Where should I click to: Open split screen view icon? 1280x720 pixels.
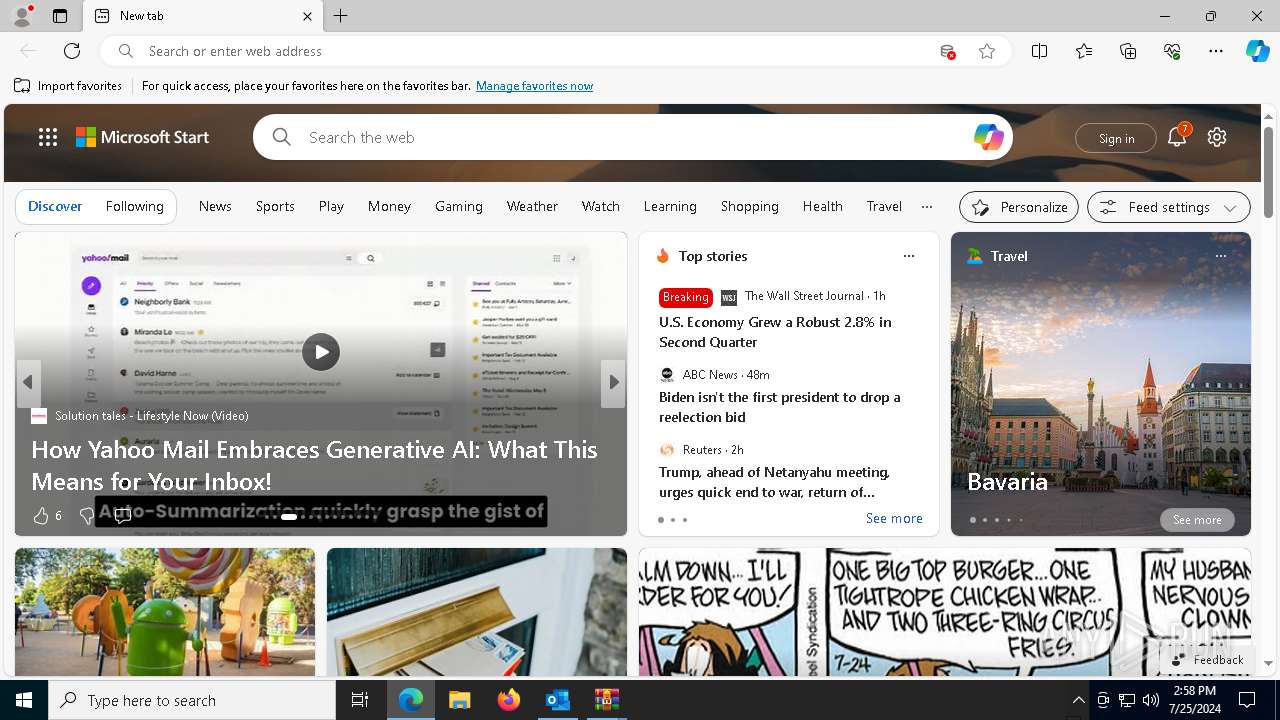pos(1040,51)
